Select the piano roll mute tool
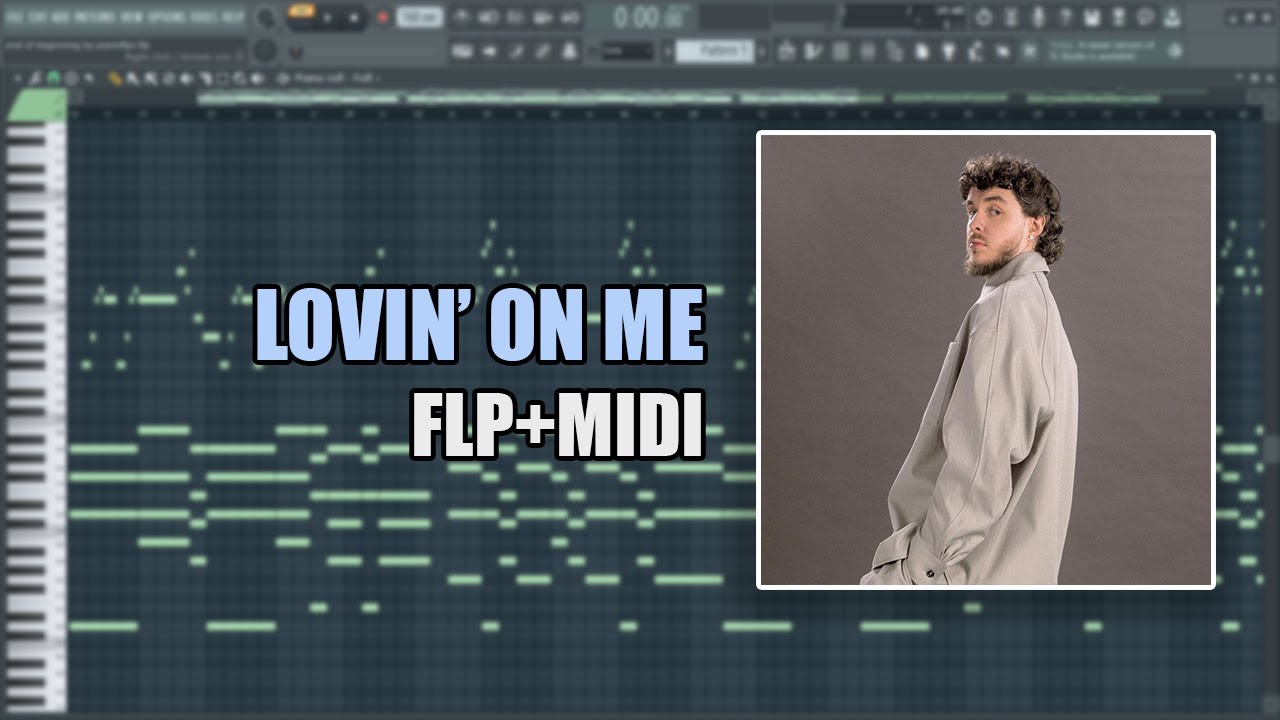The width and height of the screenshot is (1280, 720). point(186,78)
